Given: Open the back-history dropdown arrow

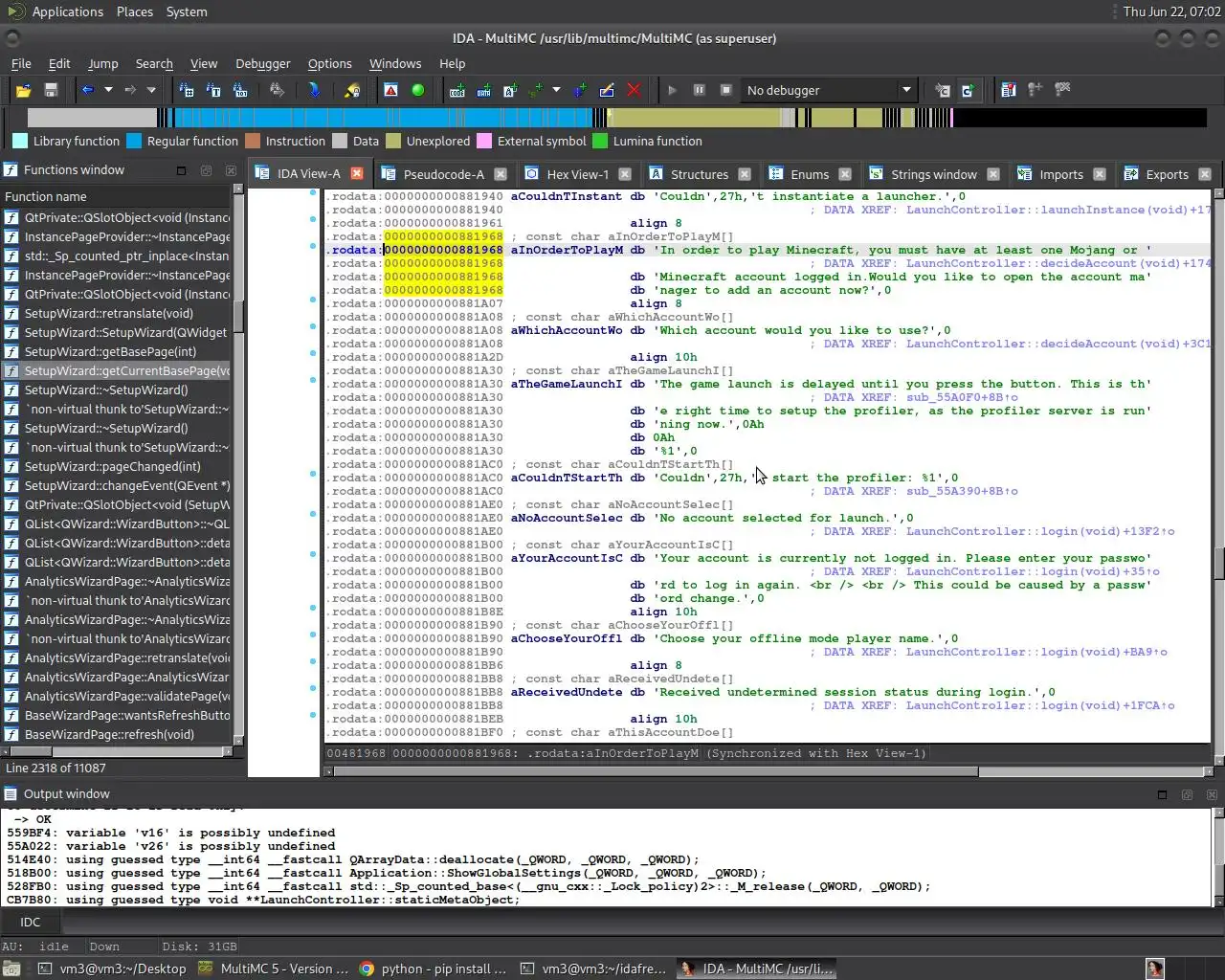Looking at the screenshot, I should tap(108, 90).
